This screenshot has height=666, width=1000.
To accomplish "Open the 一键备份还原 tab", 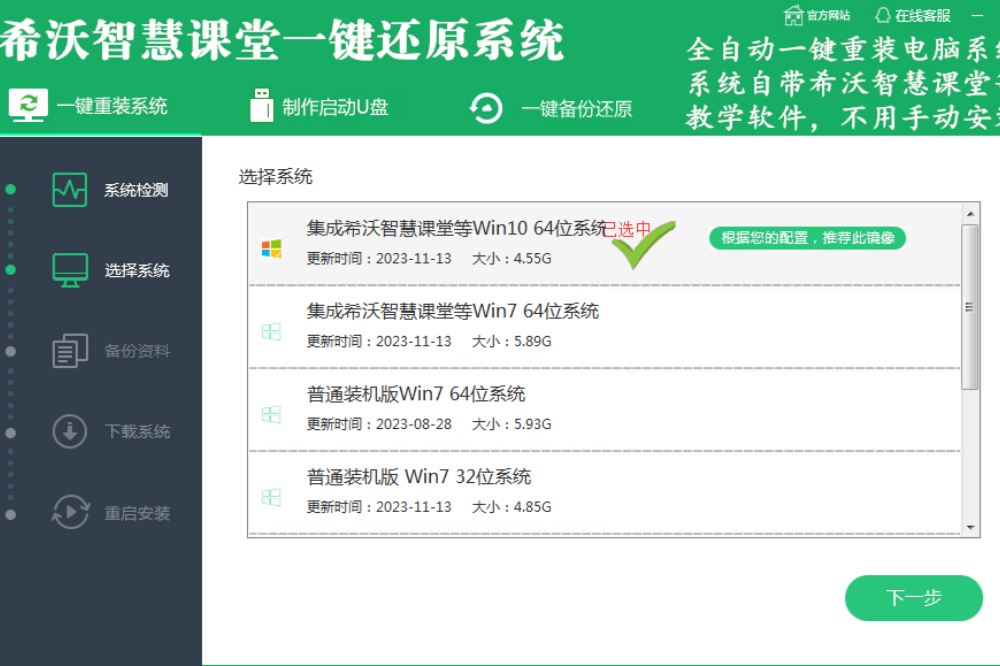I will [x=550, y=108].
